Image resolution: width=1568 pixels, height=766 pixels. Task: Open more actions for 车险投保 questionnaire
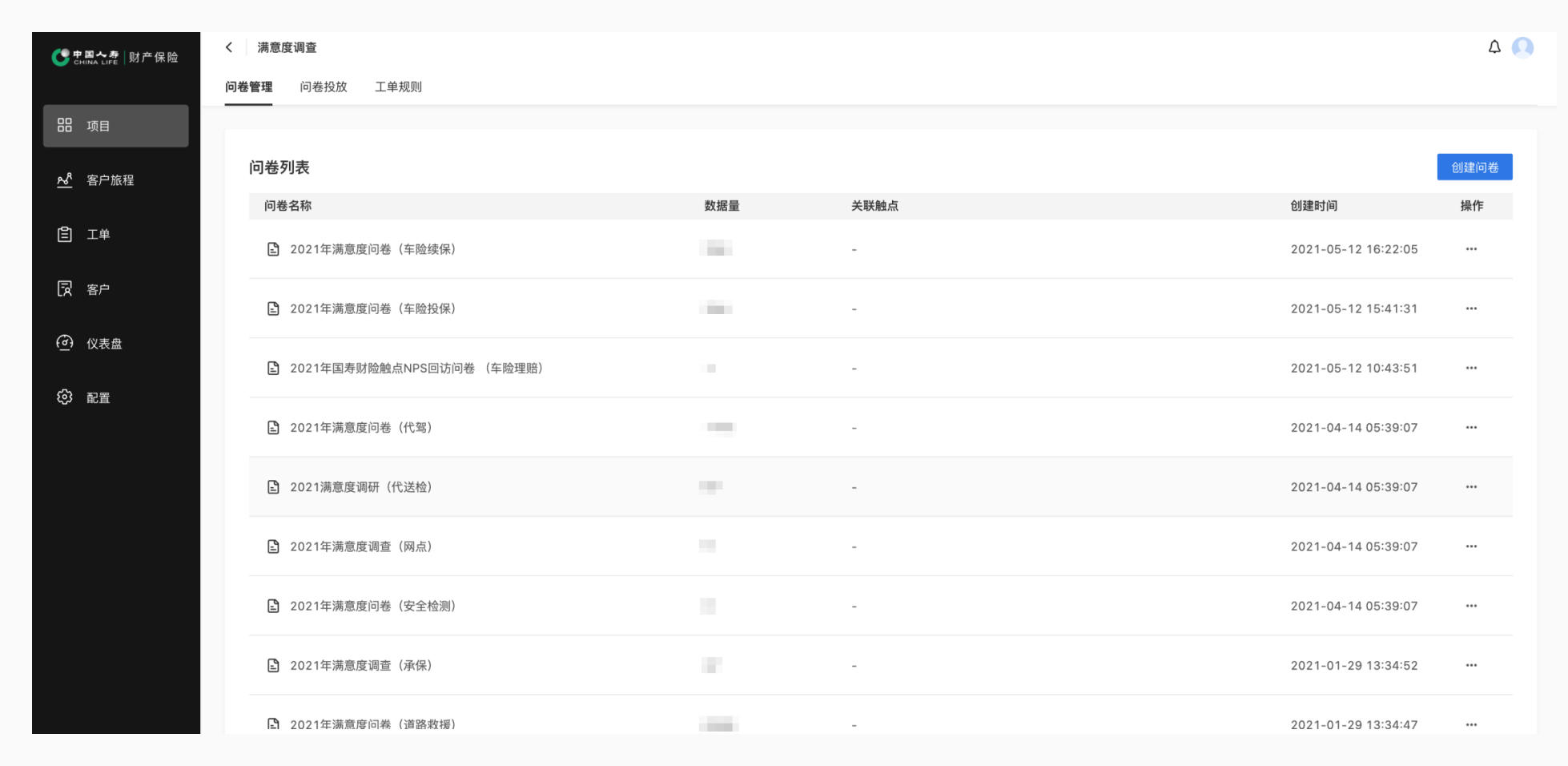(1471, 308)
